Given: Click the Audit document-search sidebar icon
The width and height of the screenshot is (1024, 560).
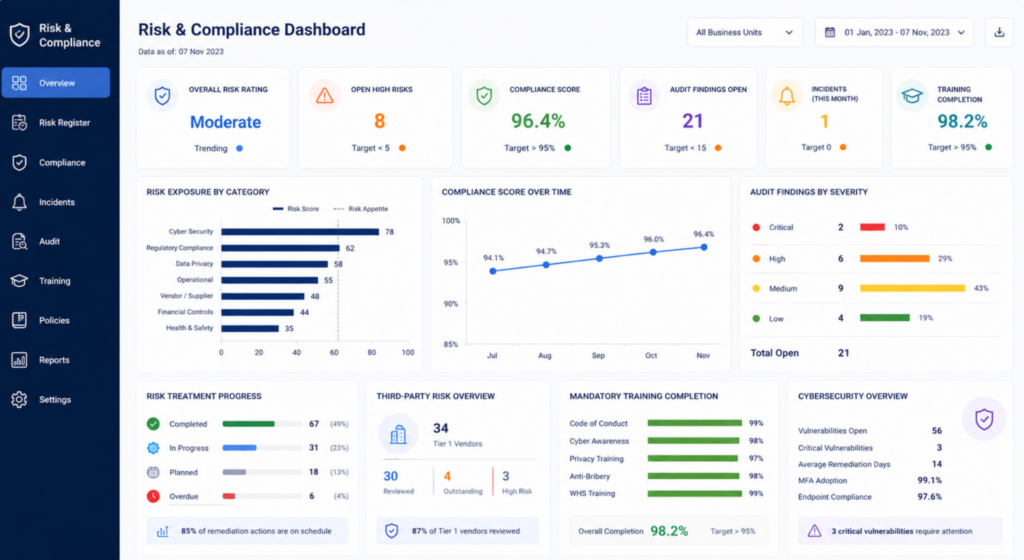Looking at the screenshot, I should coord(20,241).
